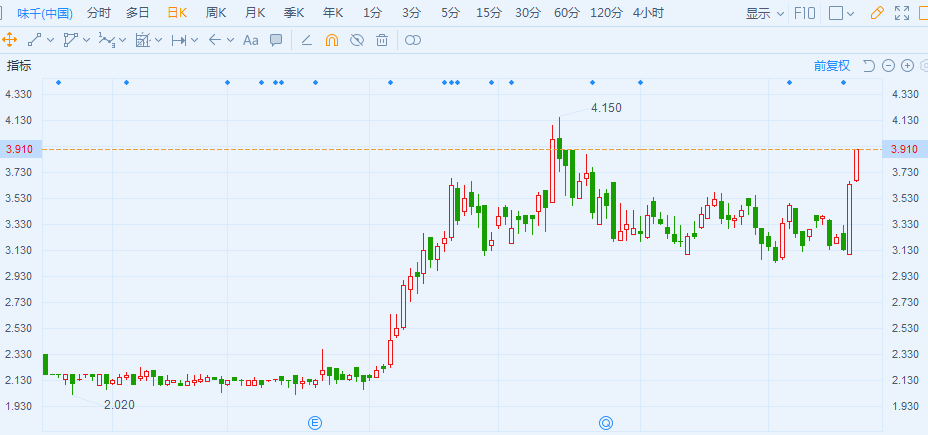Switch to the 120分 interval
Viewport: 928px width, 435px height.
coord(607,13)
